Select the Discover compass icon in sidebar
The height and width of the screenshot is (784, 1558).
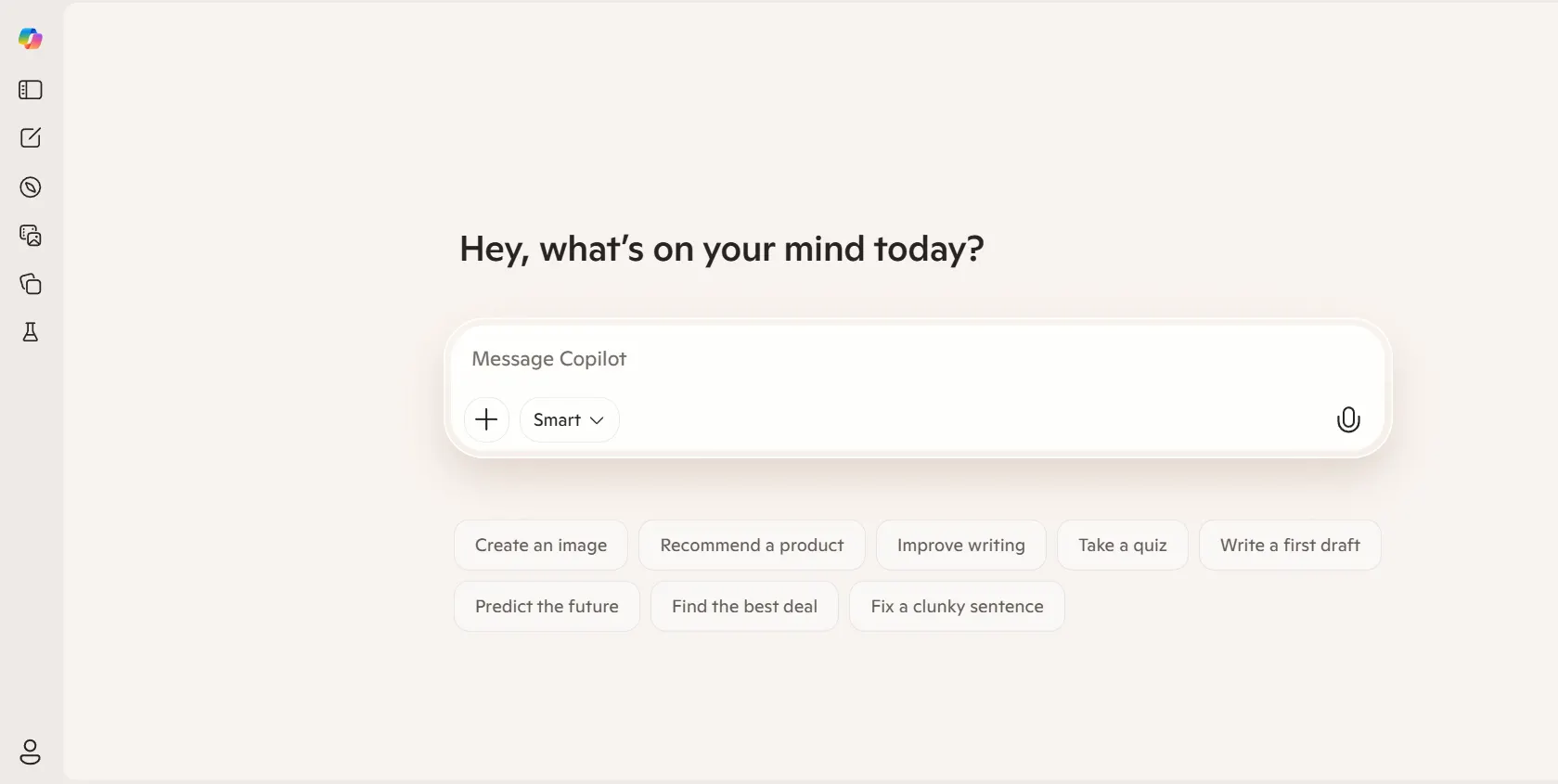(31, 186)
